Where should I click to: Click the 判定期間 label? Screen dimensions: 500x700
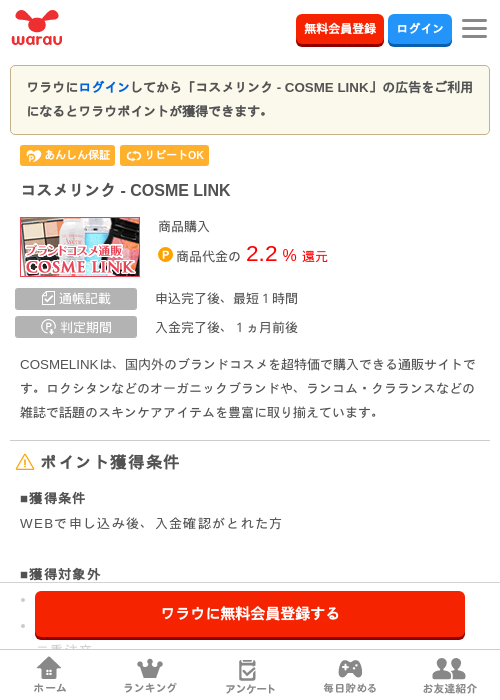76,327
